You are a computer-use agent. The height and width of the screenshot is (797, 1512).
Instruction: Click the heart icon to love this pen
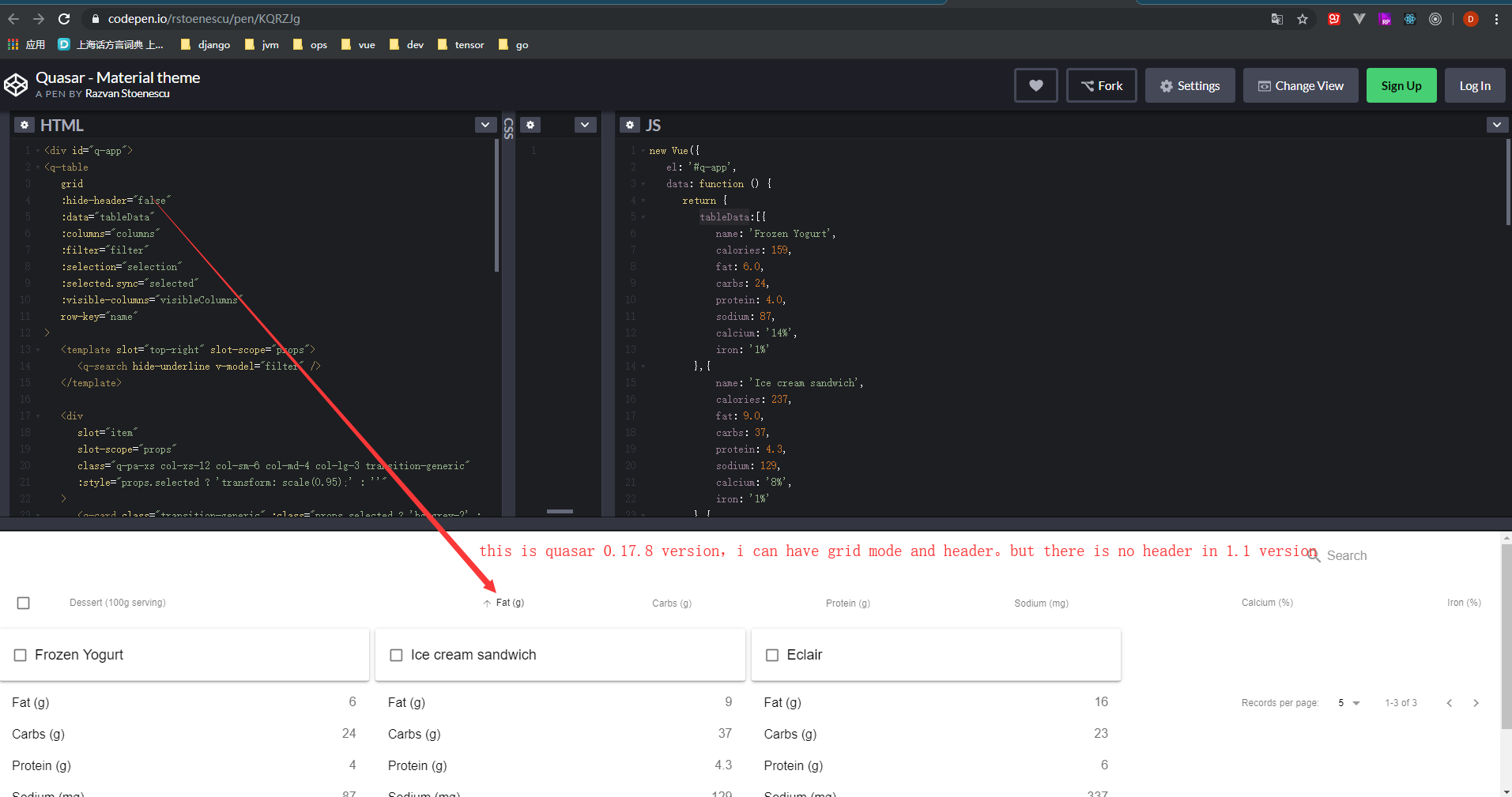pos(1035,85)
